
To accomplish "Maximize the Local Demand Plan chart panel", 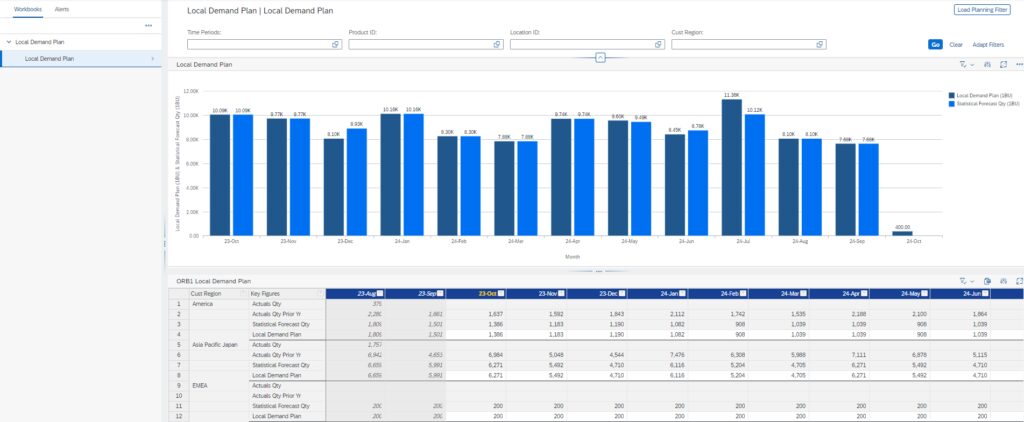I will (x=1002, y=64).
